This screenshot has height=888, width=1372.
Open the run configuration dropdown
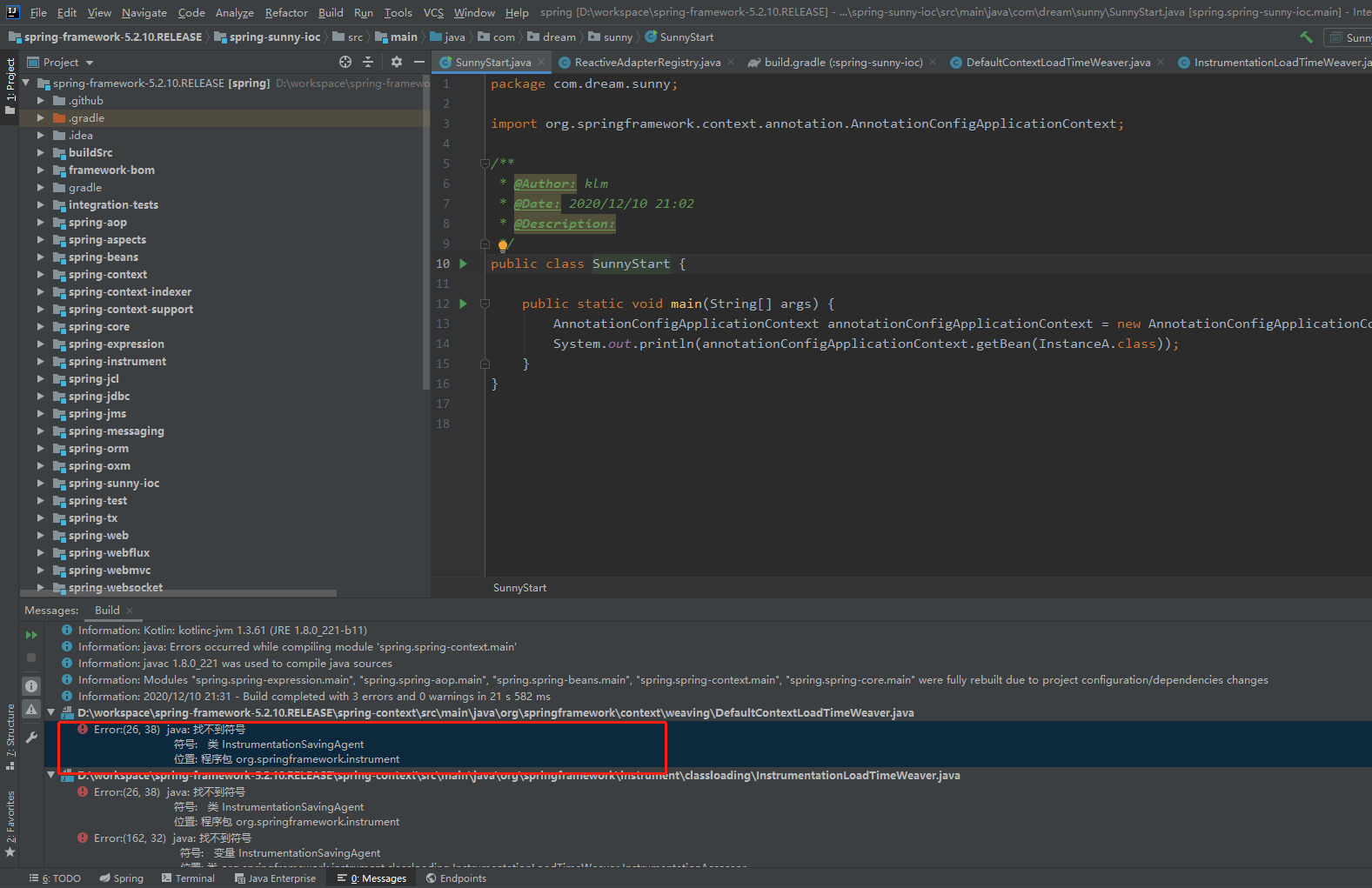(x=1348, y=37)
